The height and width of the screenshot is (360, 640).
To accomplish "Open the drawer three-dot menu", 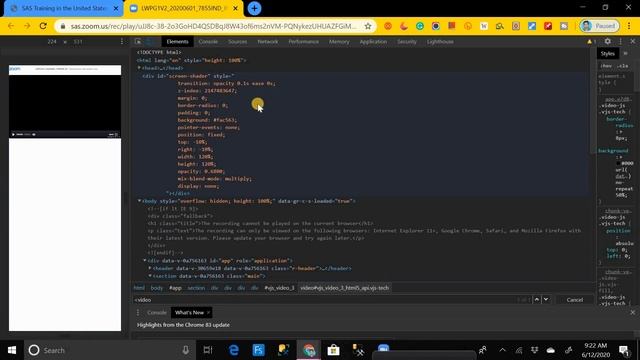I will point(138,312).
